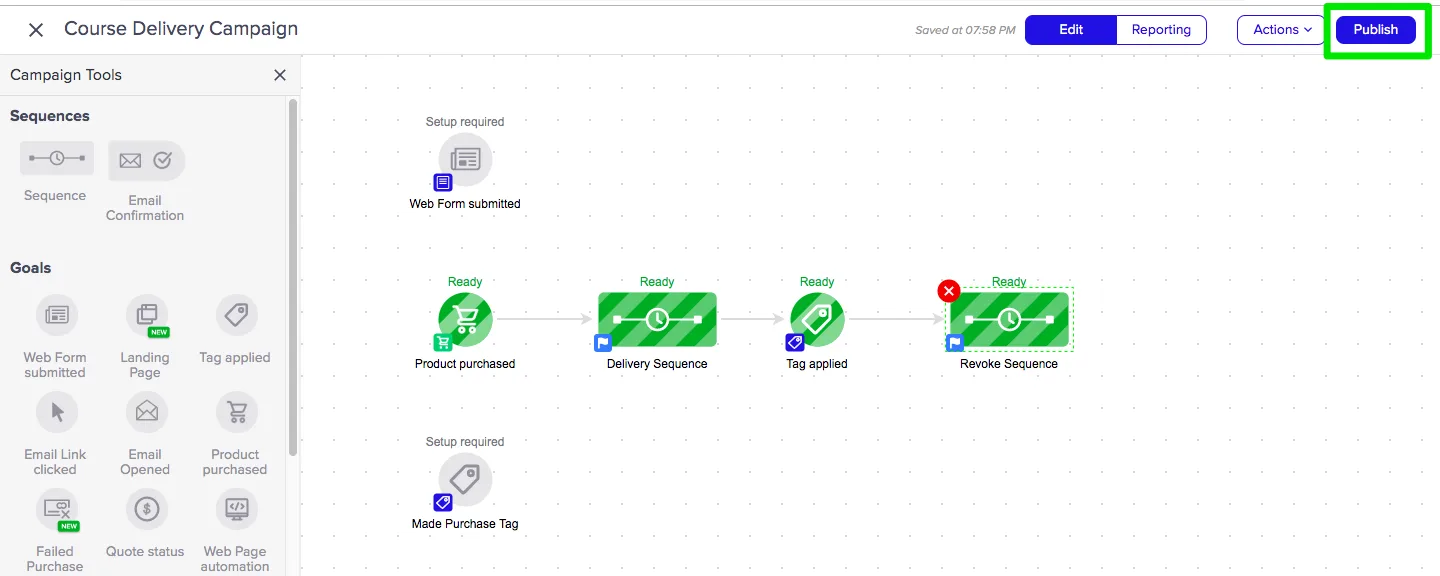Choose the Web Page automation goal
Image resolution: width=1440 pixels, height=576 pixels.
(x=236, y=510)
